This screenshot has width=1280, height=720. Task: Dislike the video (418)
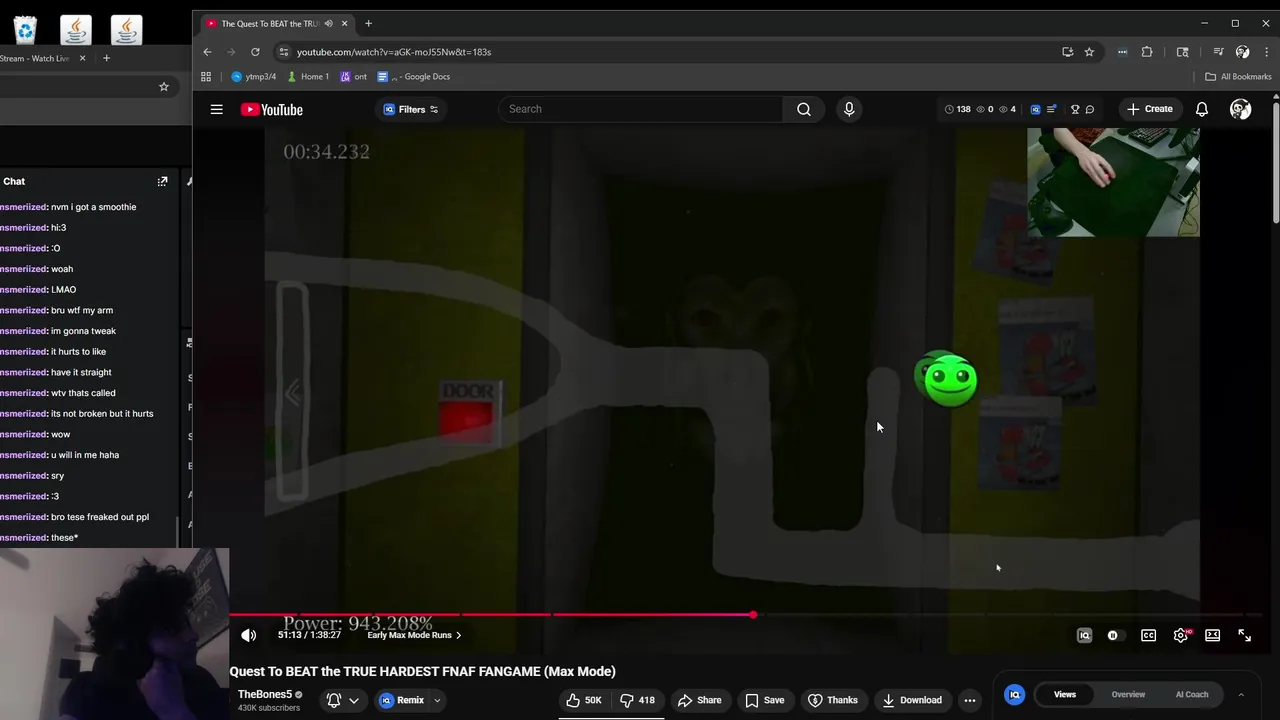637,700
